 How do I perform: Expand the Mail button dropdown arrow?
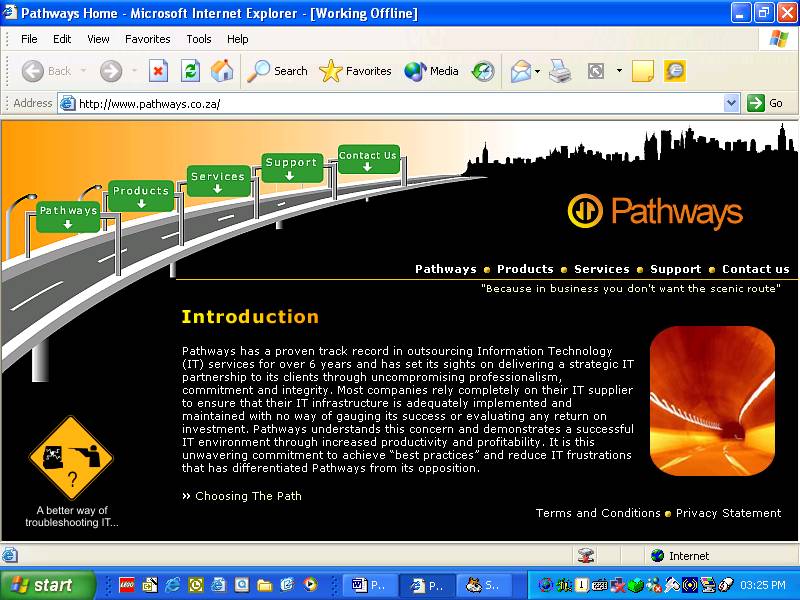(x=537, y=71)
